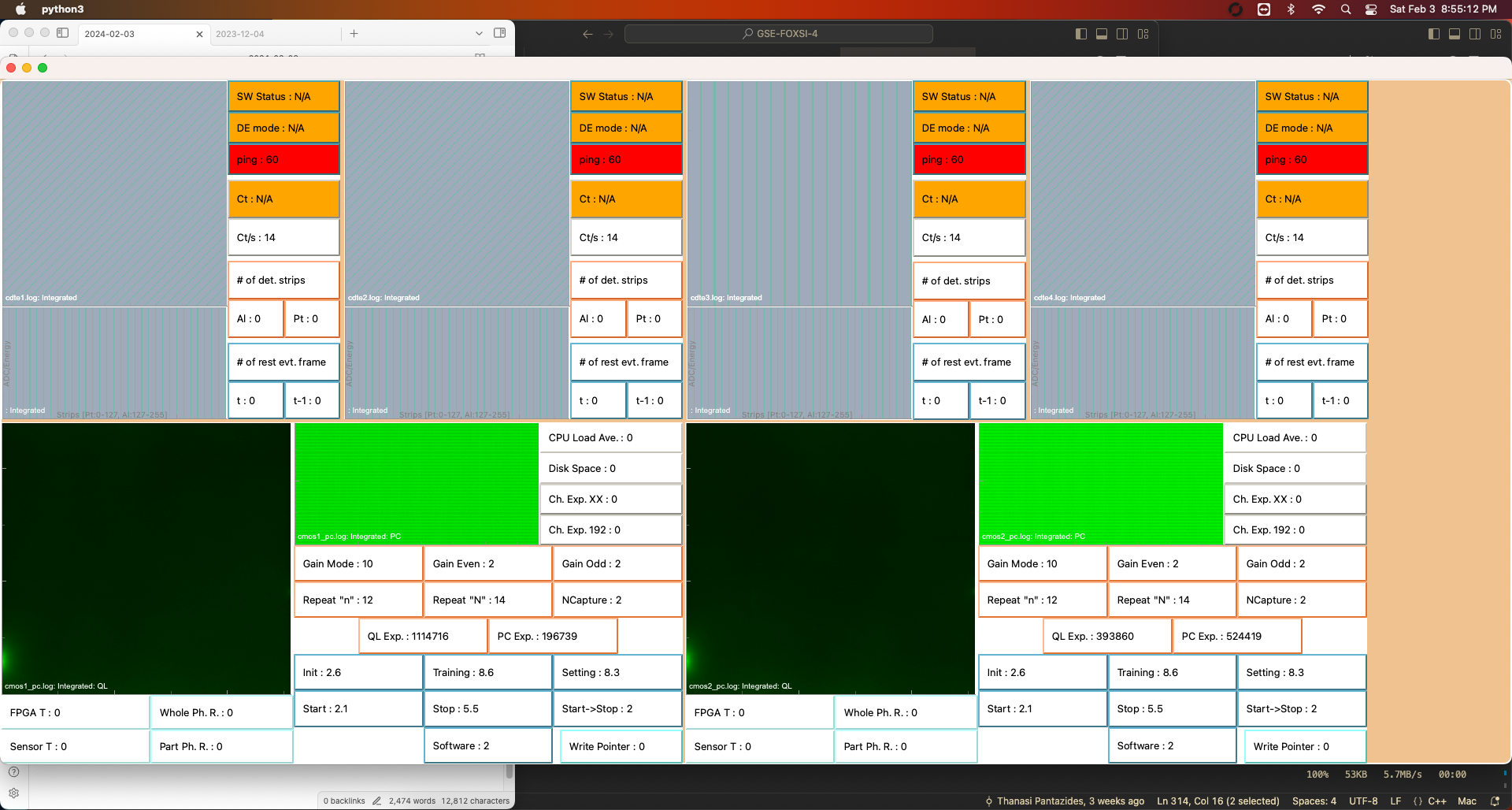Click the cmos1_pc.log Integrated: QL dark image
The image size is (1512, 810).
146,559
